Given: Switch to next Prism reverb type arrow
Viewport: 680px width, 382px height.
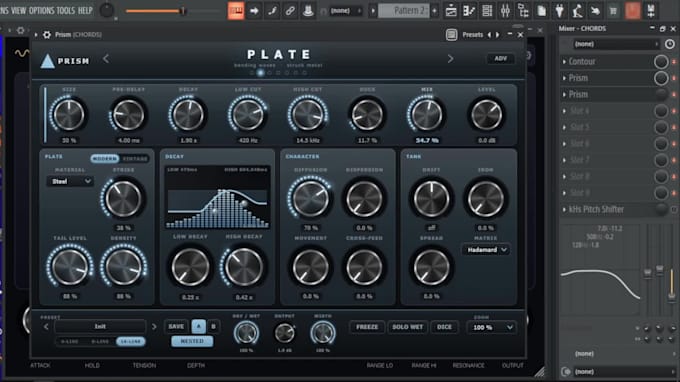Looking at the screenshot, I should tap(450, 59).
